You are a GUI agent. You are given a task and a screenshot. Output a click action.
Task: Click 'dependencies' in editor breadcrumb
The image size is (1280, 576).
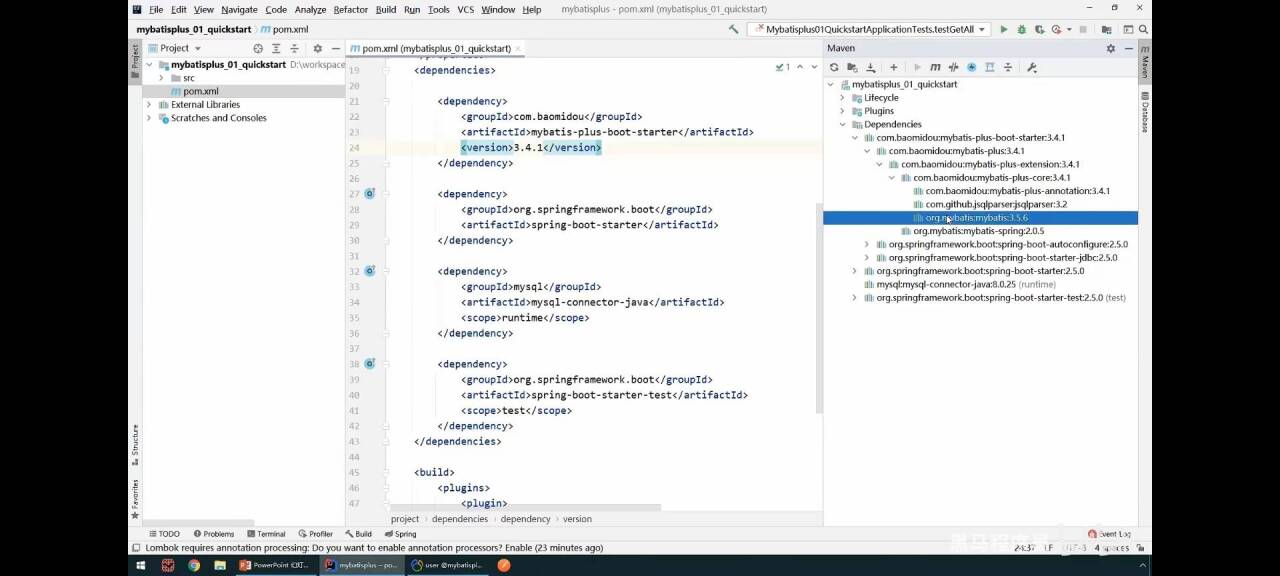[x=460, y=519]
